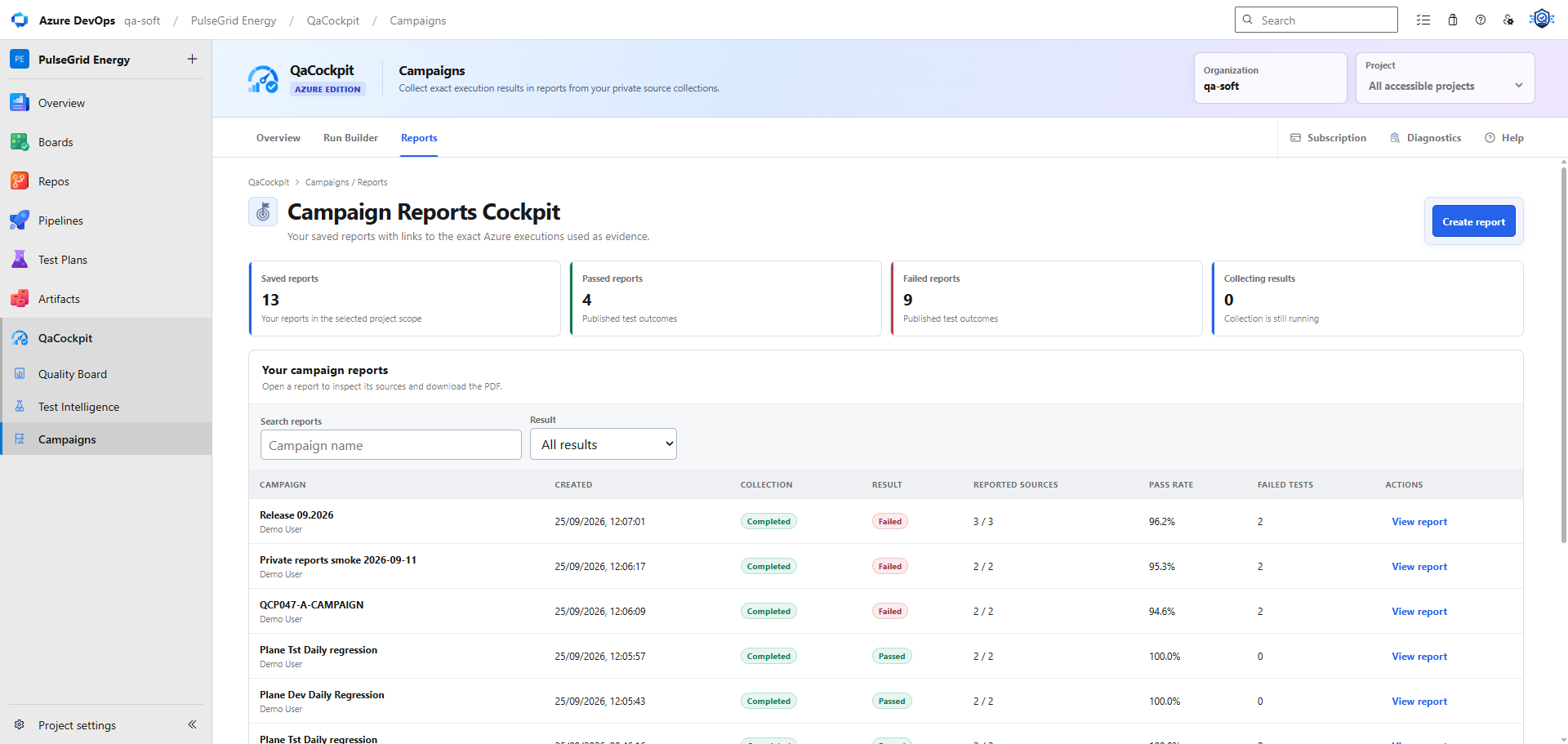Collapse the sidebar with double chevron
This screenshot has width=1568, height=744.
tap(193, 724)
